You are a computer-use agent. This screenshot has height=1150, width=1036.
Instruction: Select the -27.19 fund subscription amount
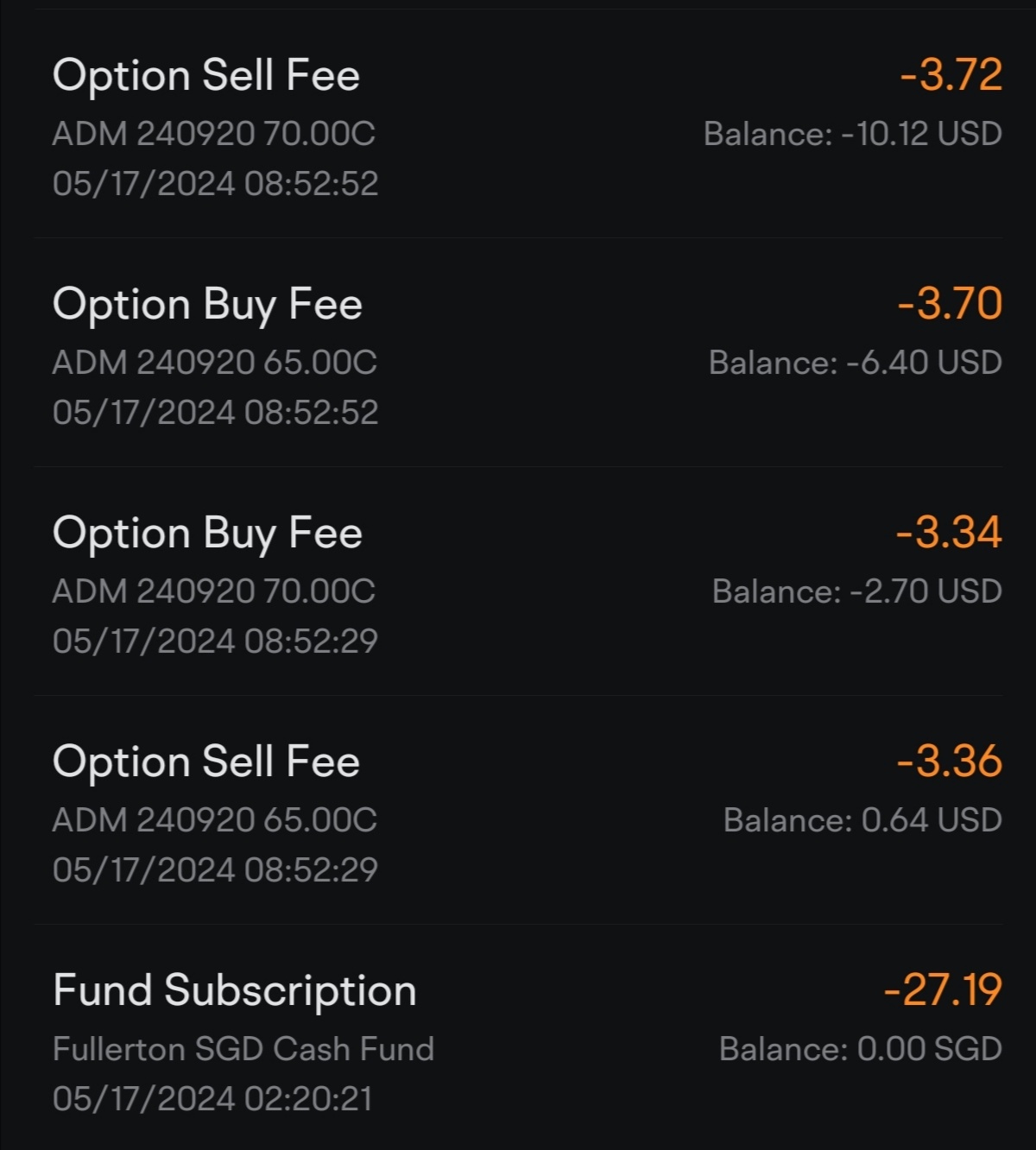click(x=943, y=990)
